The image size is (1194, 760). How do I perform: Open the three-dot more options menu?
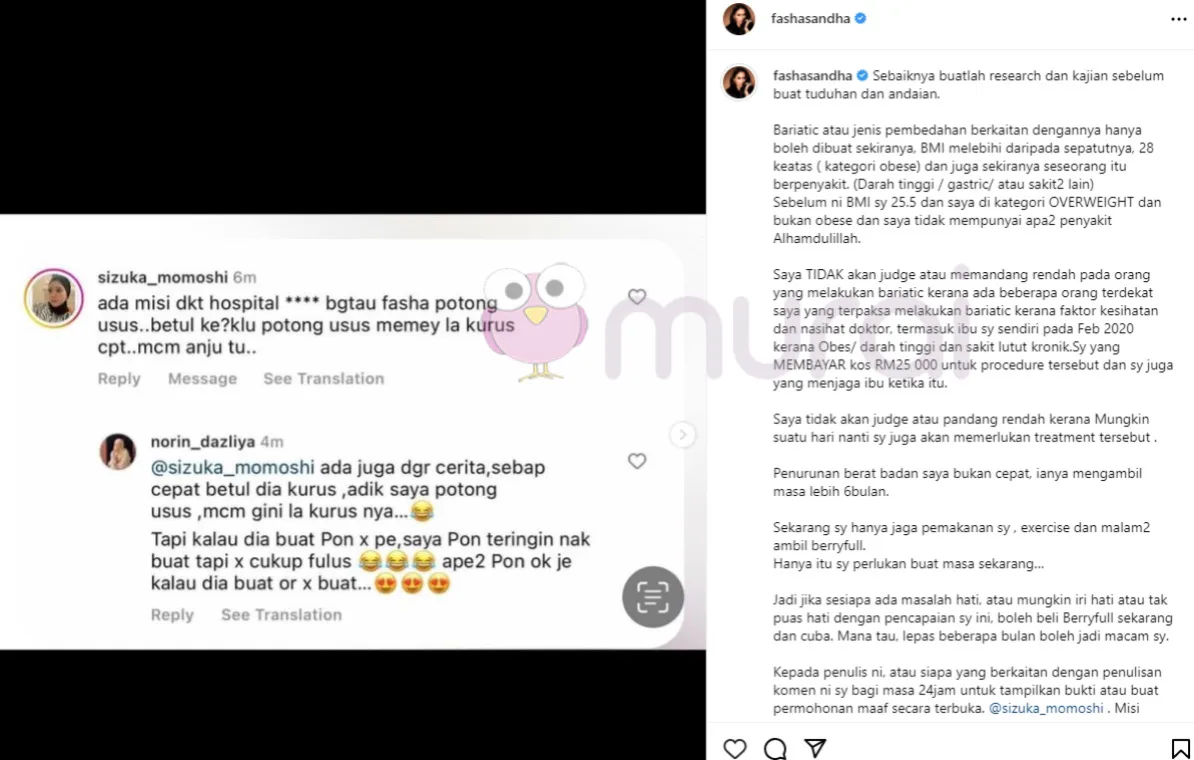1179,19
